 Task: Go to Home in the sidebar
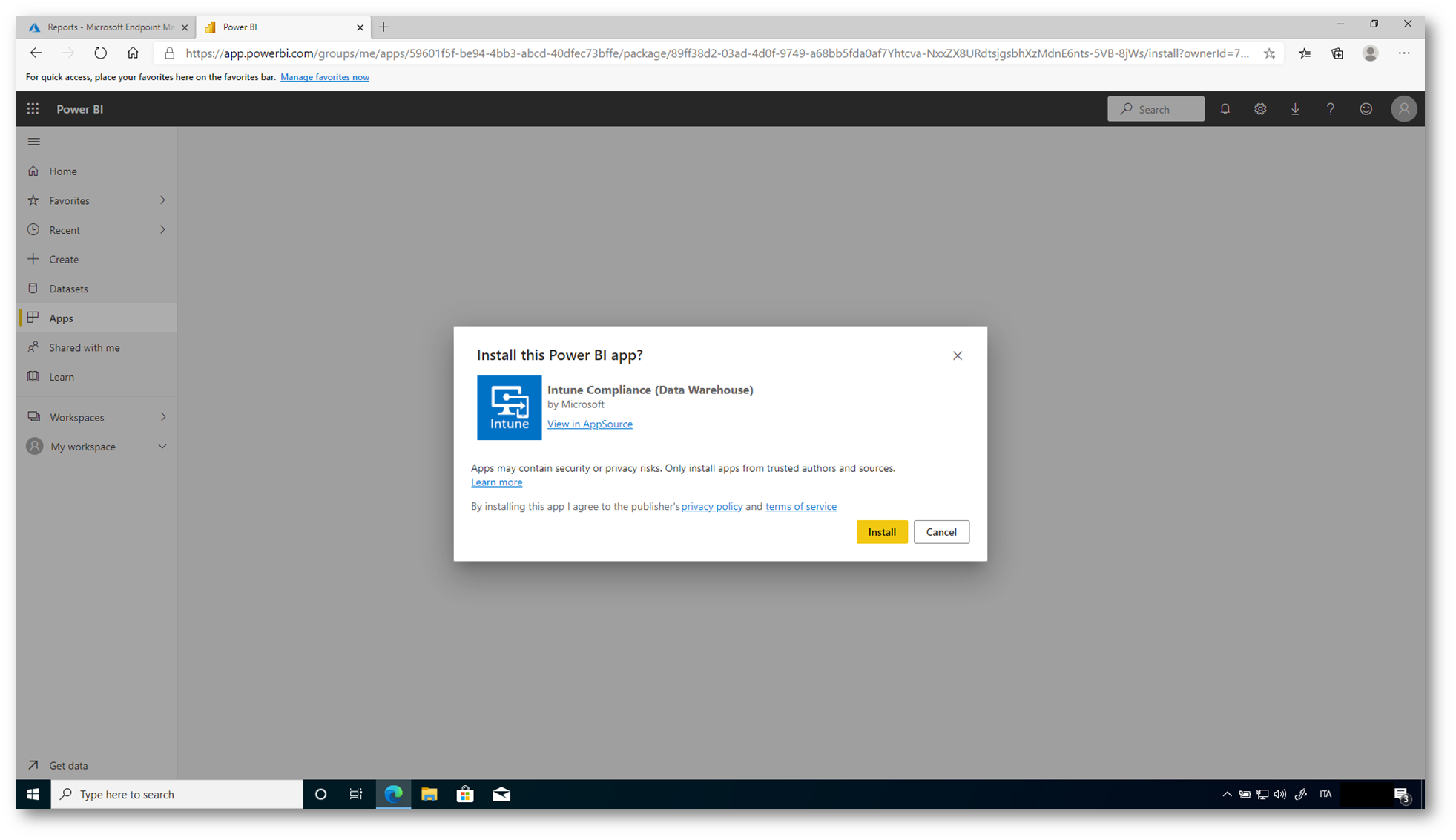[x=96, y=171]
